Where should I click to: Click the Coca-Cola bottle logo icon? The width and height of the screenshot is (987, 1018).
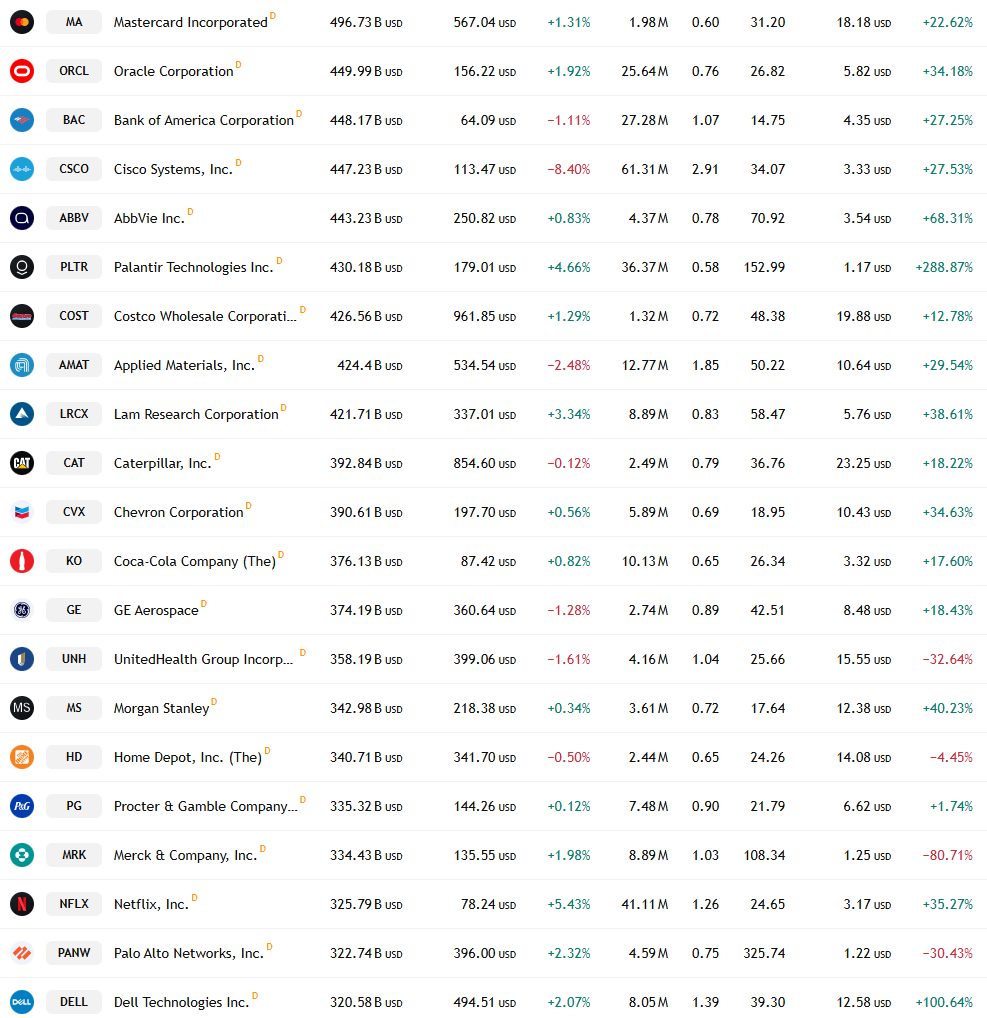point(21,561)
